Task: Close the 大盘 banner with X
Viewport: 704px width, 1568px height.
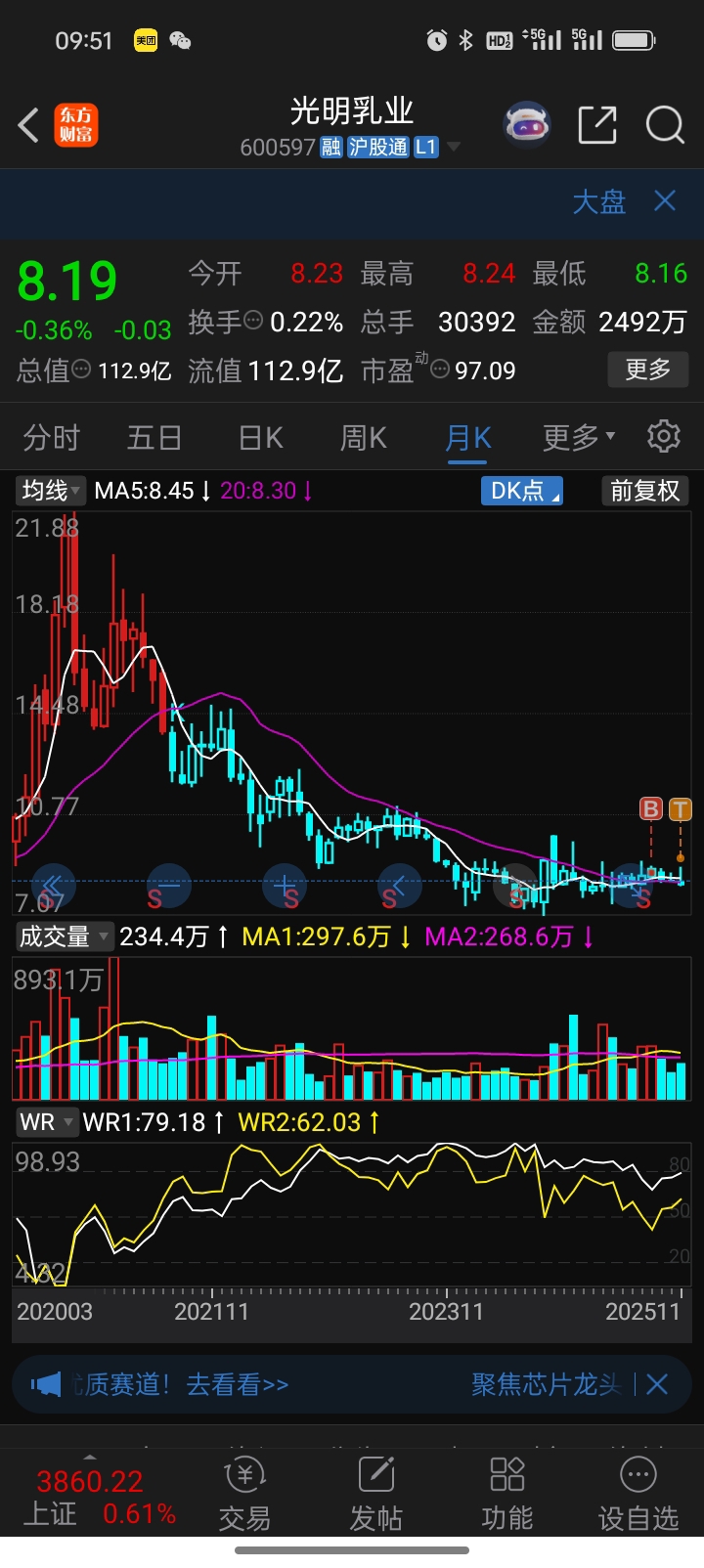Action: [665, 201]
